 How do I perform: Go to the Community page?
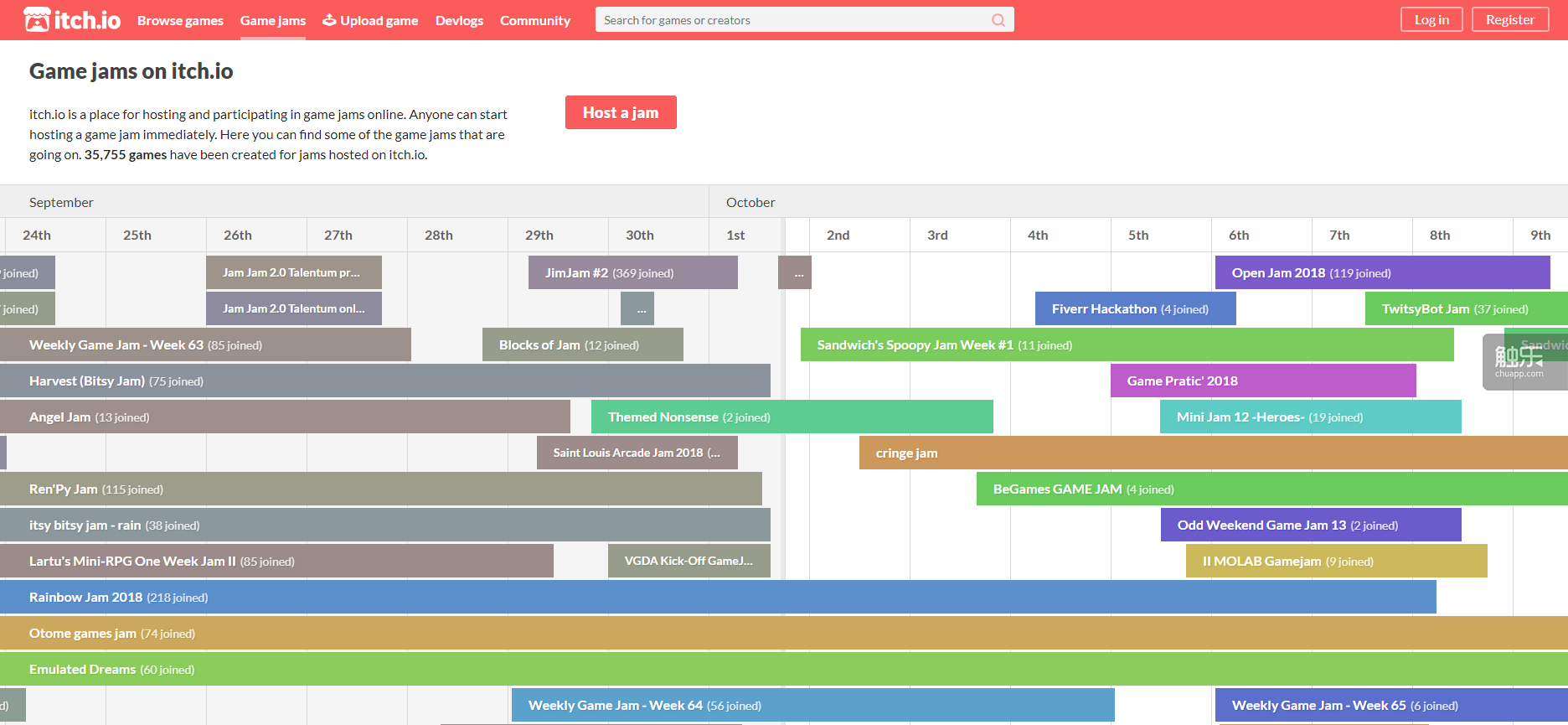click(x=535, y=20)
